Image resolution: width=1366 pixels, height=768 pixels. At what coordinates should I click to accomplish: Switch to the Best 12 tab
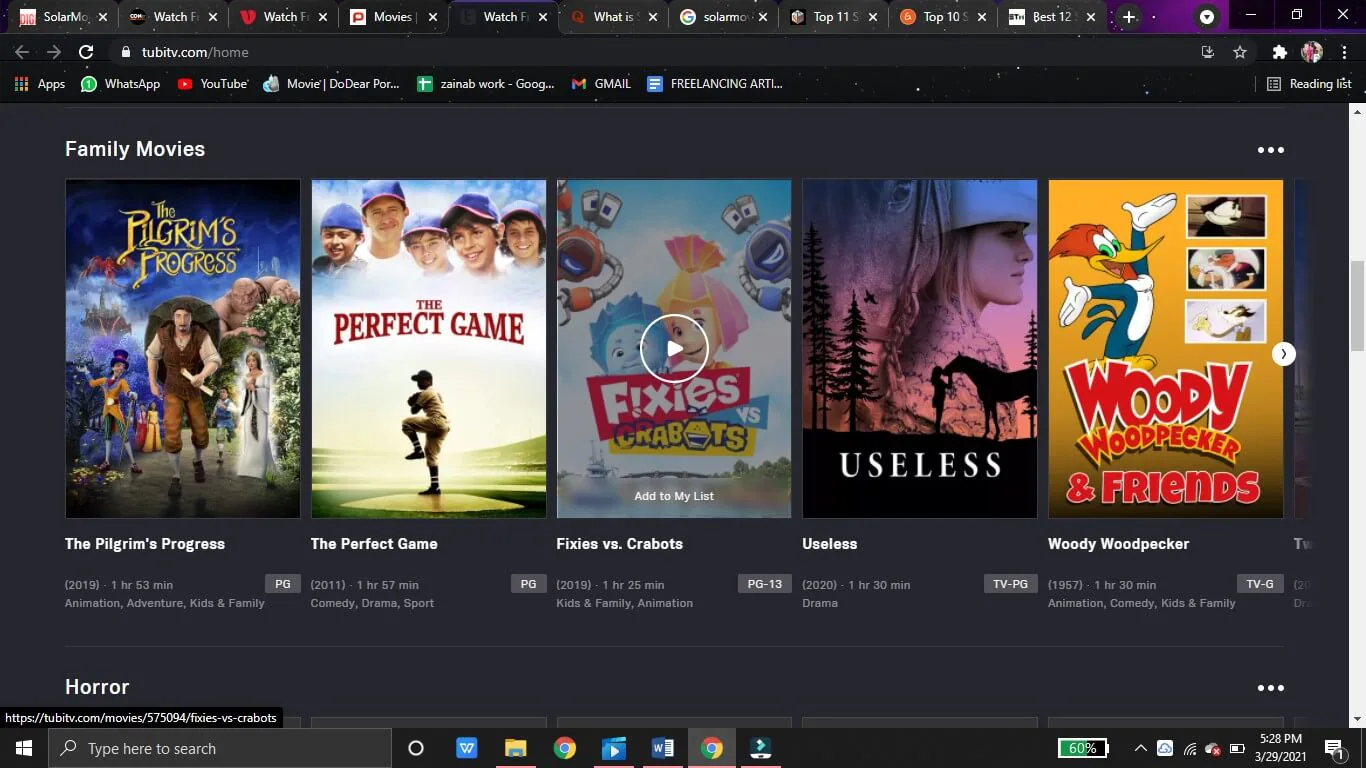pyautogui.click(x=1052, y=17)
